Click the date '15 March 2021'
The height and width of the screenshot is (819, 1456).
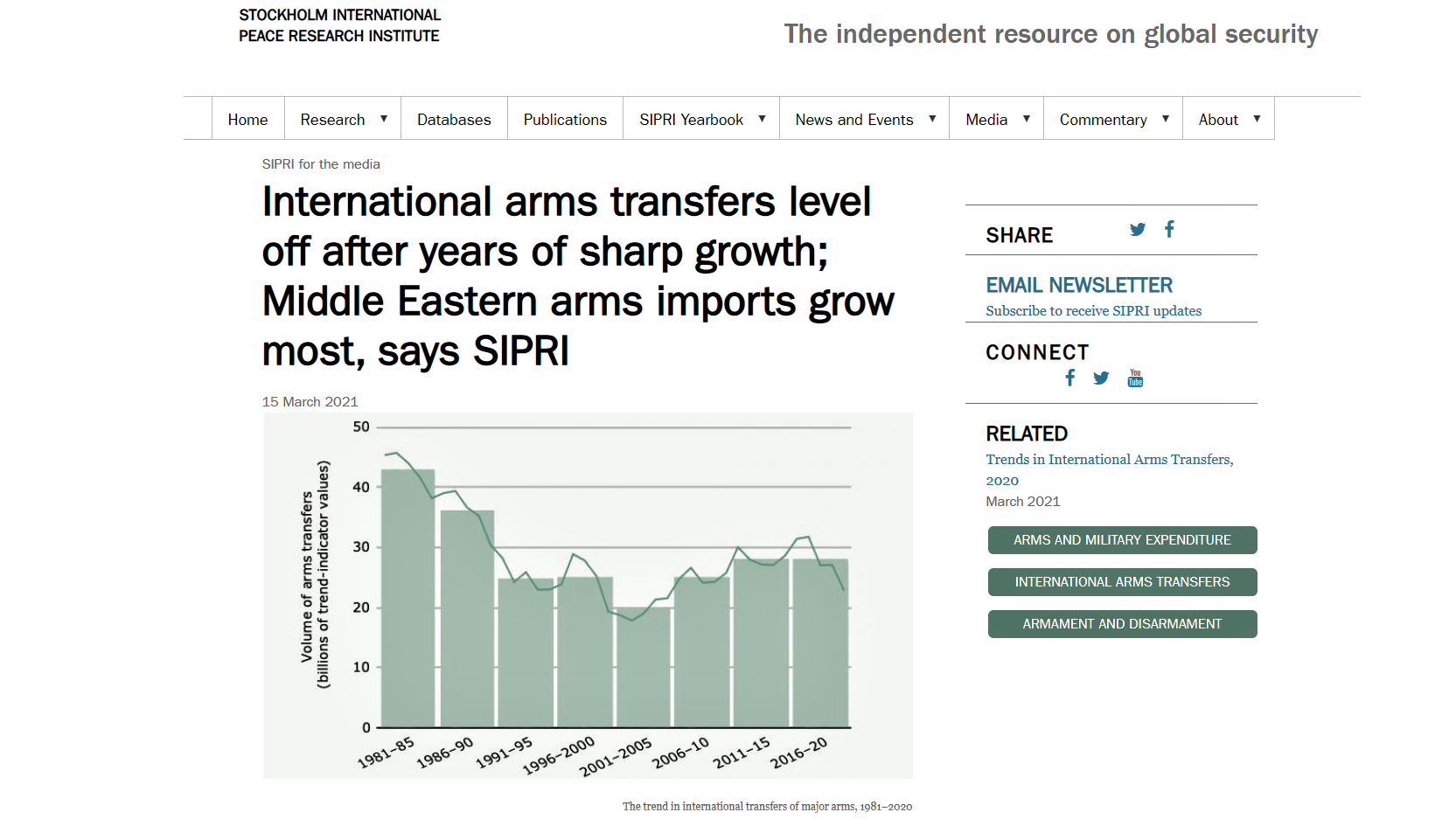(310, 402)
